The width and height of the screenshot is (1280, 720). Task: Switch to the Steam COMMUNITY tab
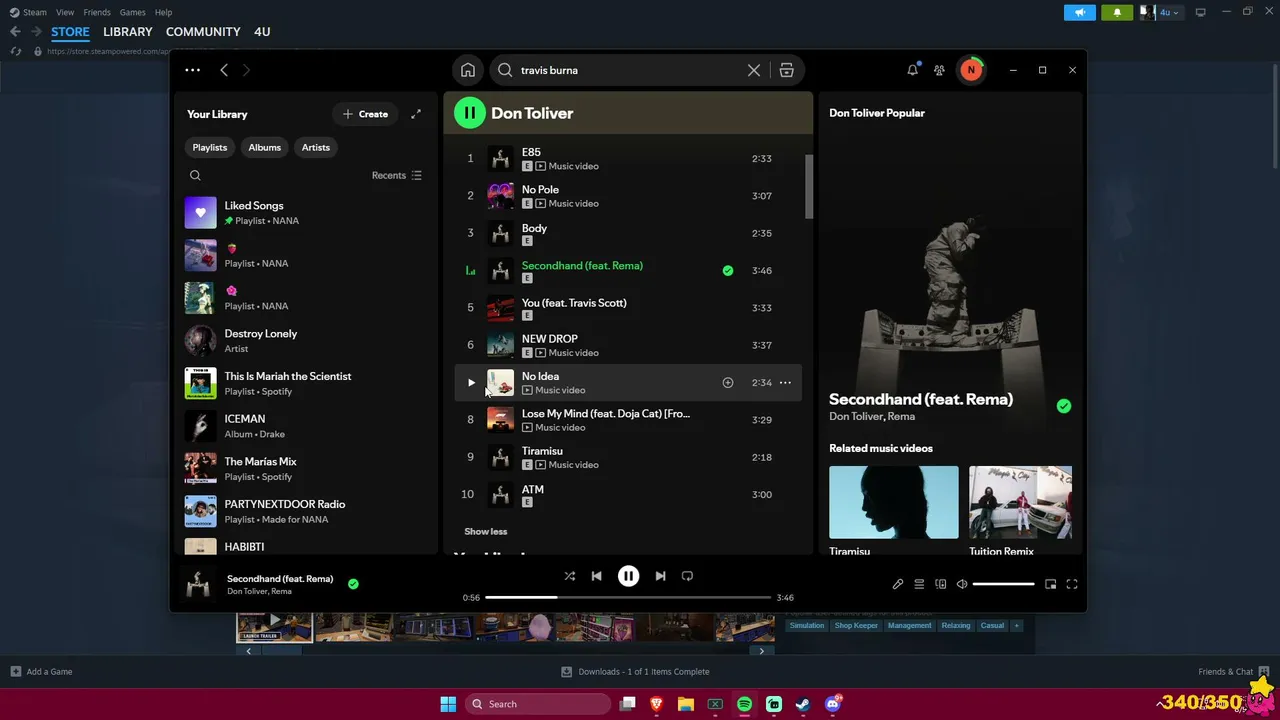tap(203, 32)
